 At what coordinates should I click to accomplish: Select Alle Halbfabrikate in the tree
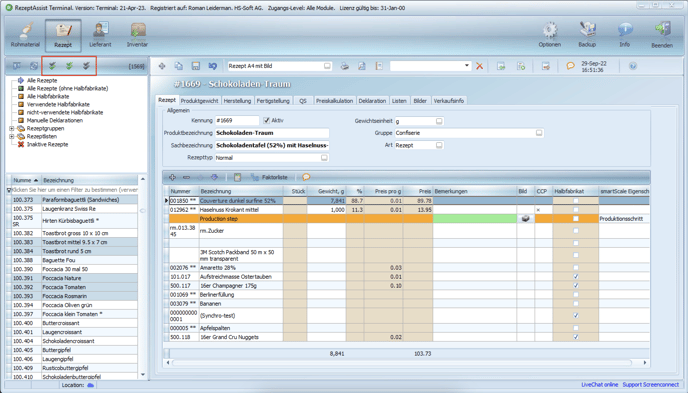pos(48,96)
